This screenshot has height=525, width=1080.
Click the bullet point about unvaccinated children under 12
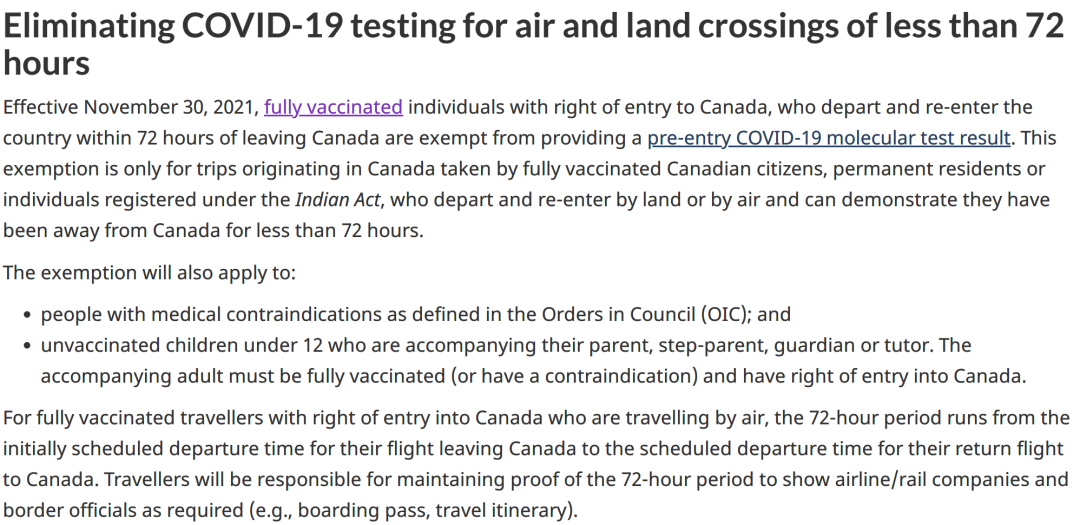(534, 361)
